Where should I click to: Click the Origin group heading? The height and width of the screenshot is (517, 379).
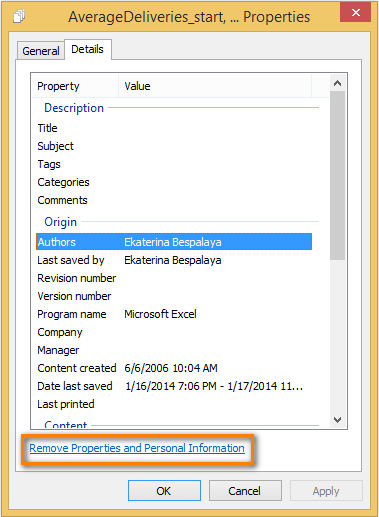tap(60, 222)
